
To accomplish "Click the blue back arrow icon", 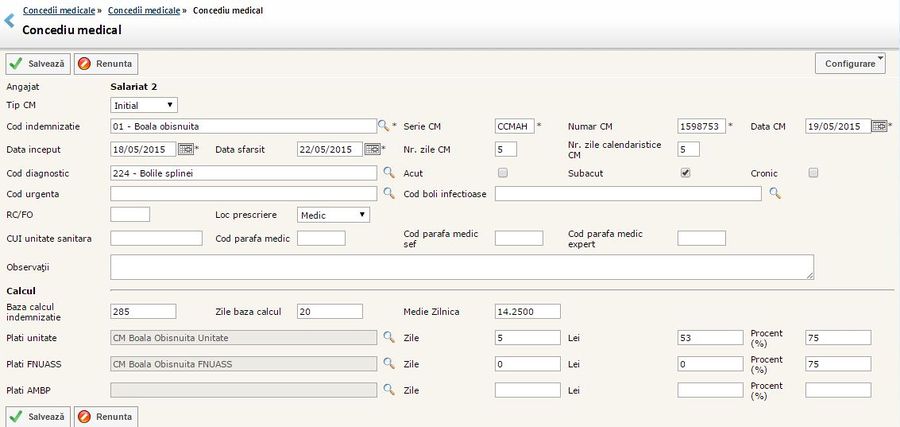I will pos(9,20).
